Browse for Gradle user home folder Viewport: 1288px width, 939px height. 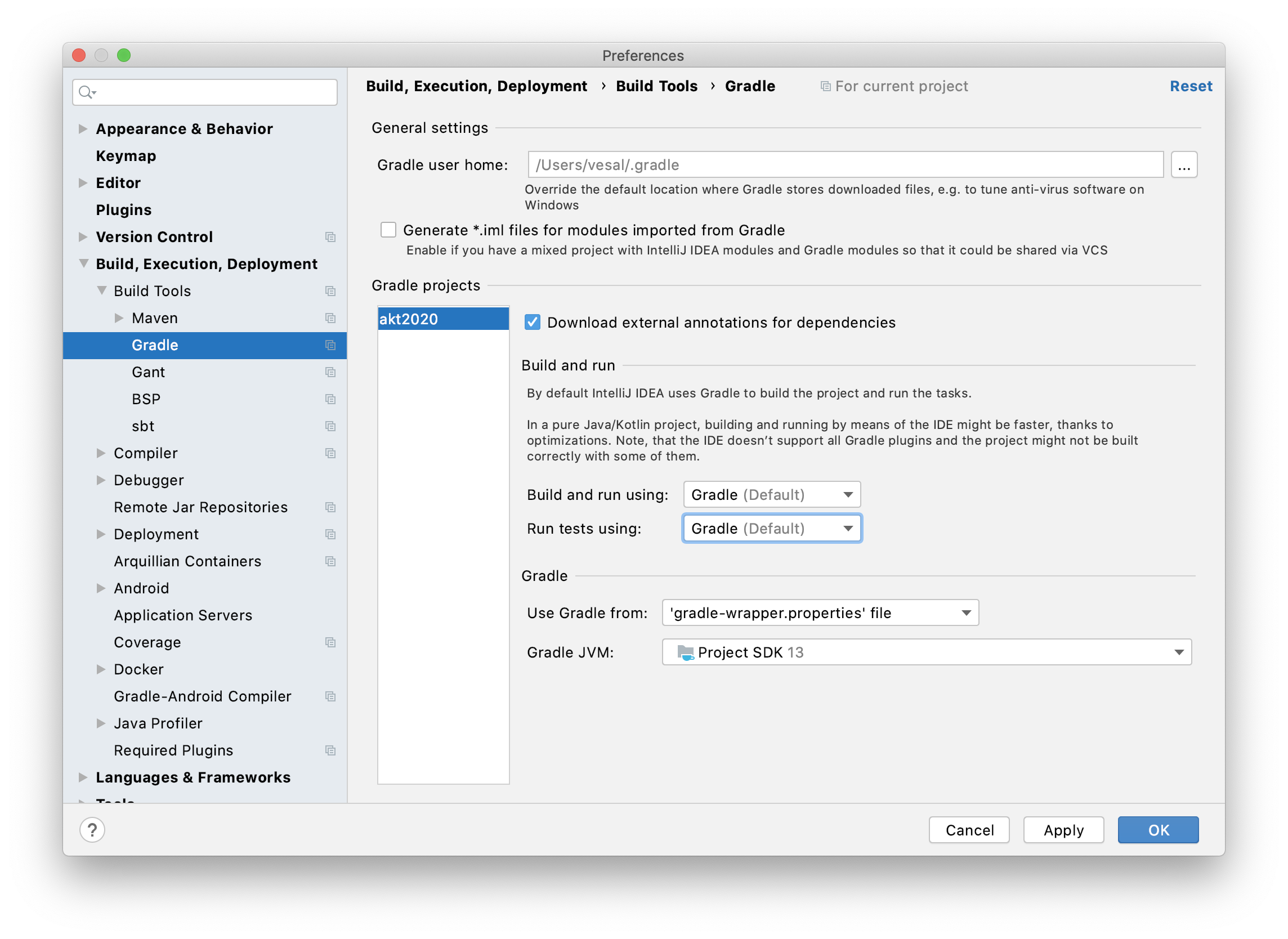point(1183,165)
